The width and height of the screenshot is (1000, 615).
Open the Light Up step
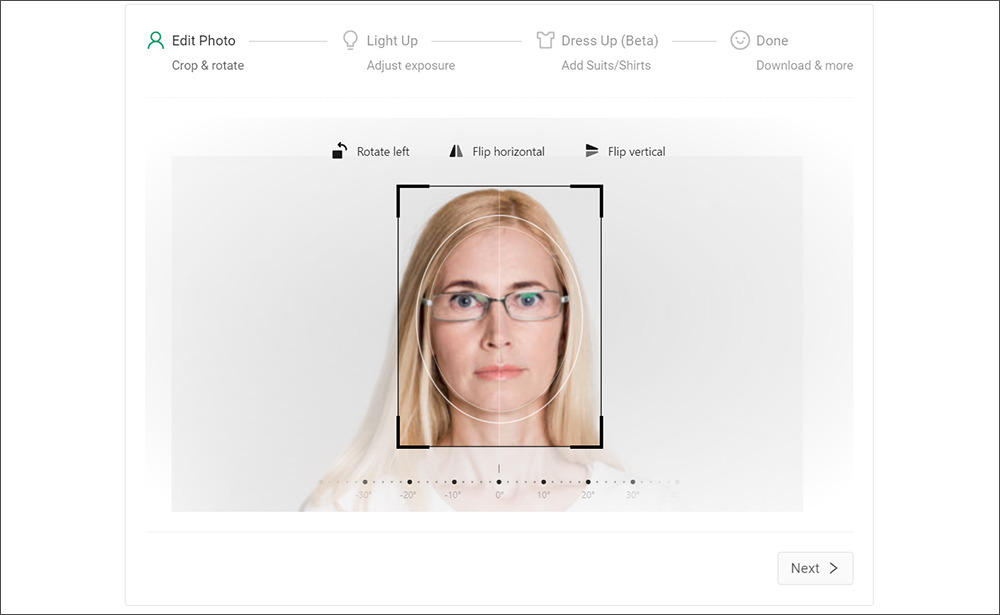tap(392, 40)
